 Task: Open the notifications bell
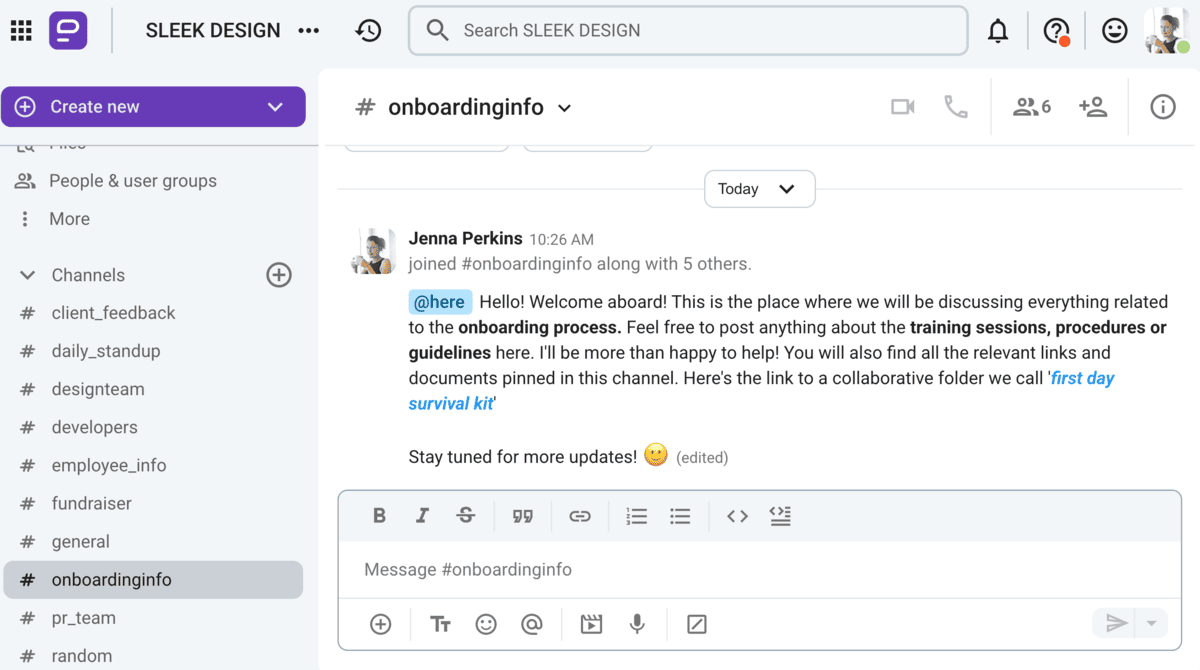[x=997, y=31]
